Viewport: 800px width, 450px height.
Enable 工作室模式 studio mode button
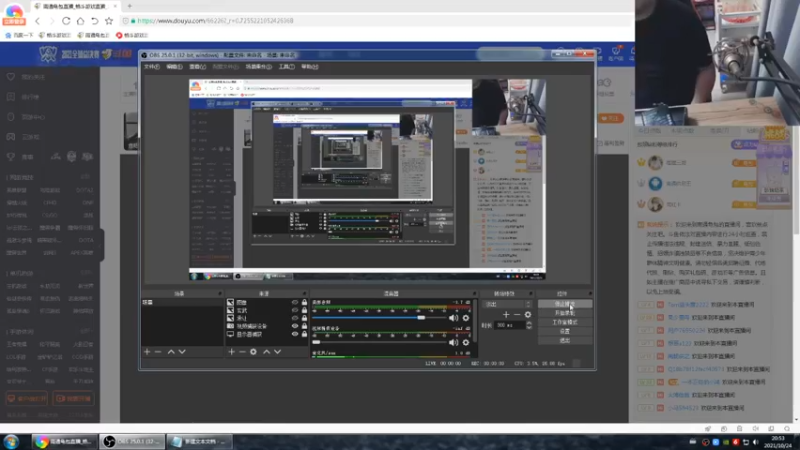tap(565, 322)
